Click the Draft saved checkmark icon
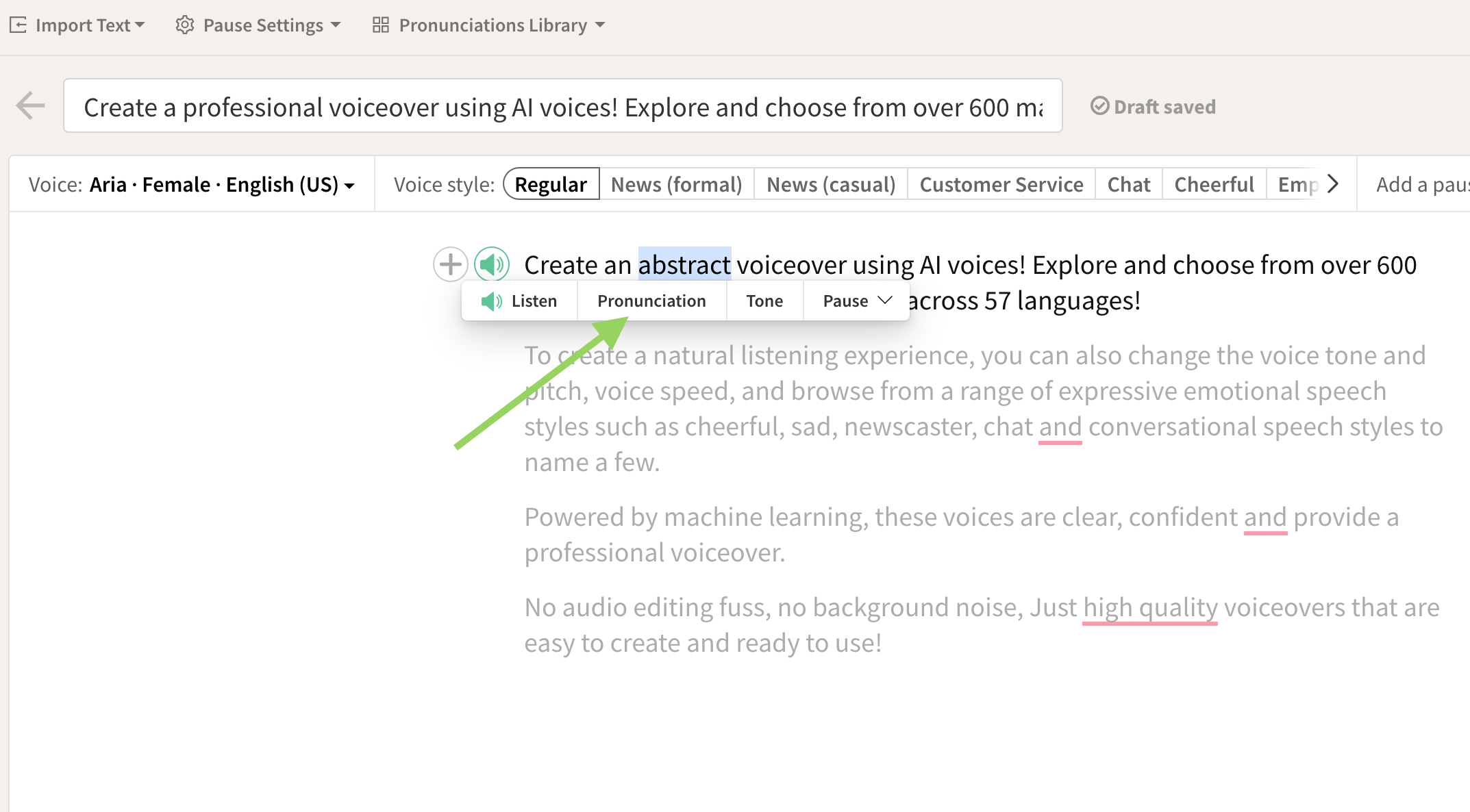Image resolution: width=1470 pixels, height=812 pixels. pyautogui.click(x=1100, y=106)
